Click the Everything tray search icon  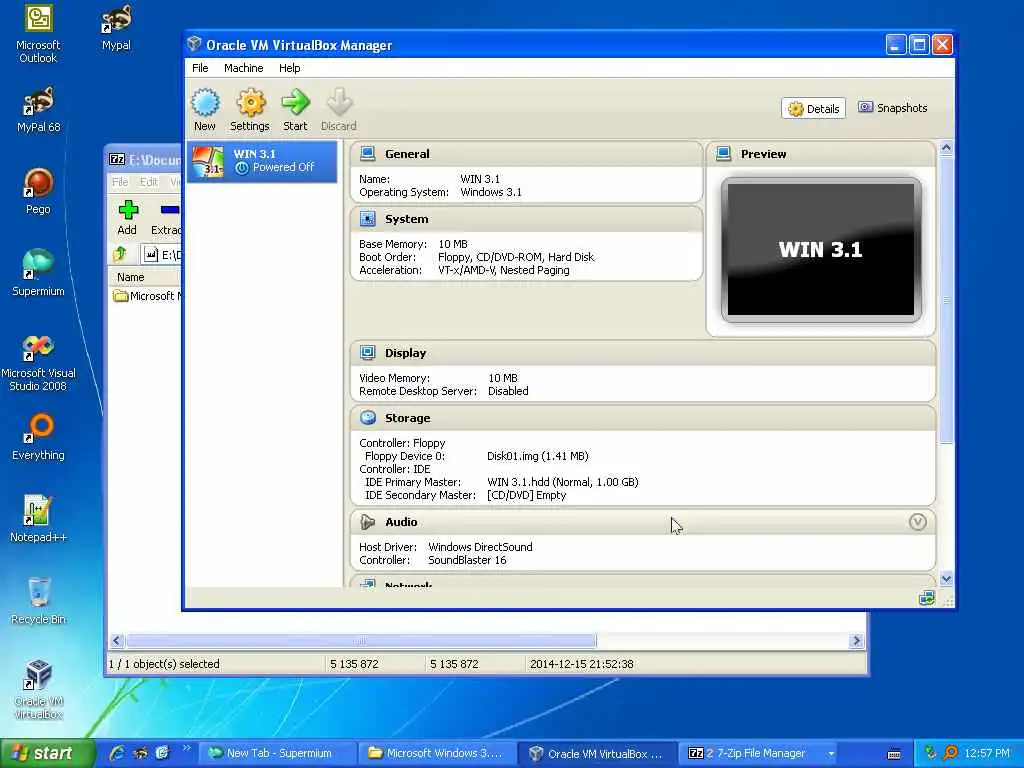point(950,753)
